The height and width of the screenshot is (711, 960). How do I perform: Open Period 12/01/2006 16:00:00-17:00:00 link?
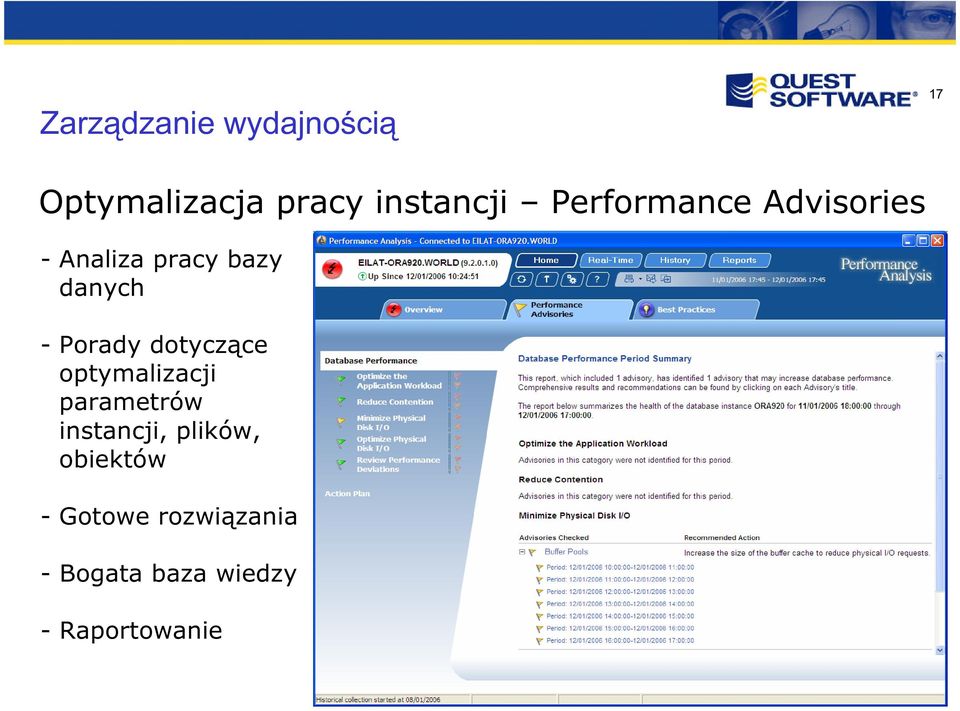point(620,641)
